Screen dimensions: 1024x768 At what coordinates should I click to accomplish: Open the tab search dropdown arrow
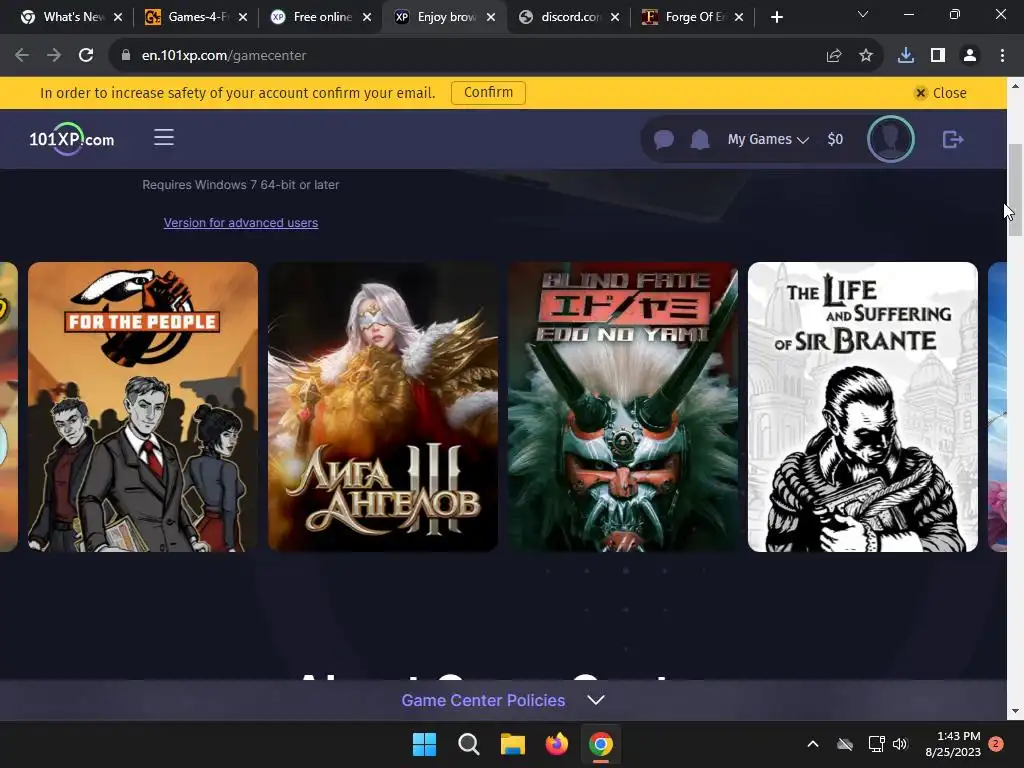pyautogui.click(x=863, y=14)
